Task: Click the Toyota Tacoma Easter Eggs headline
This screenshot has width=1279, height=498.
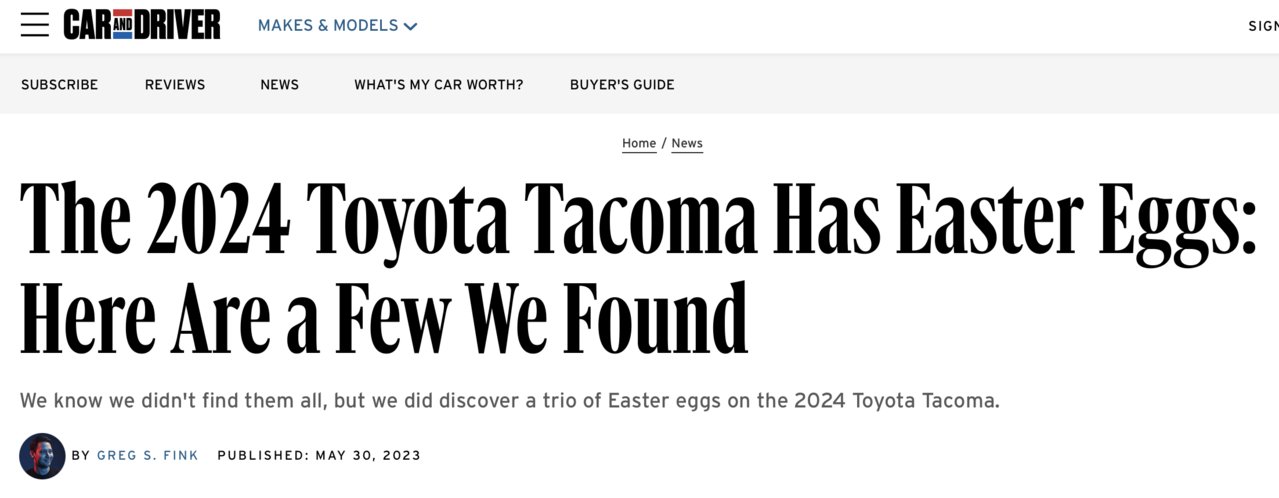Action: pyautogui.click(x=638, y=268)
